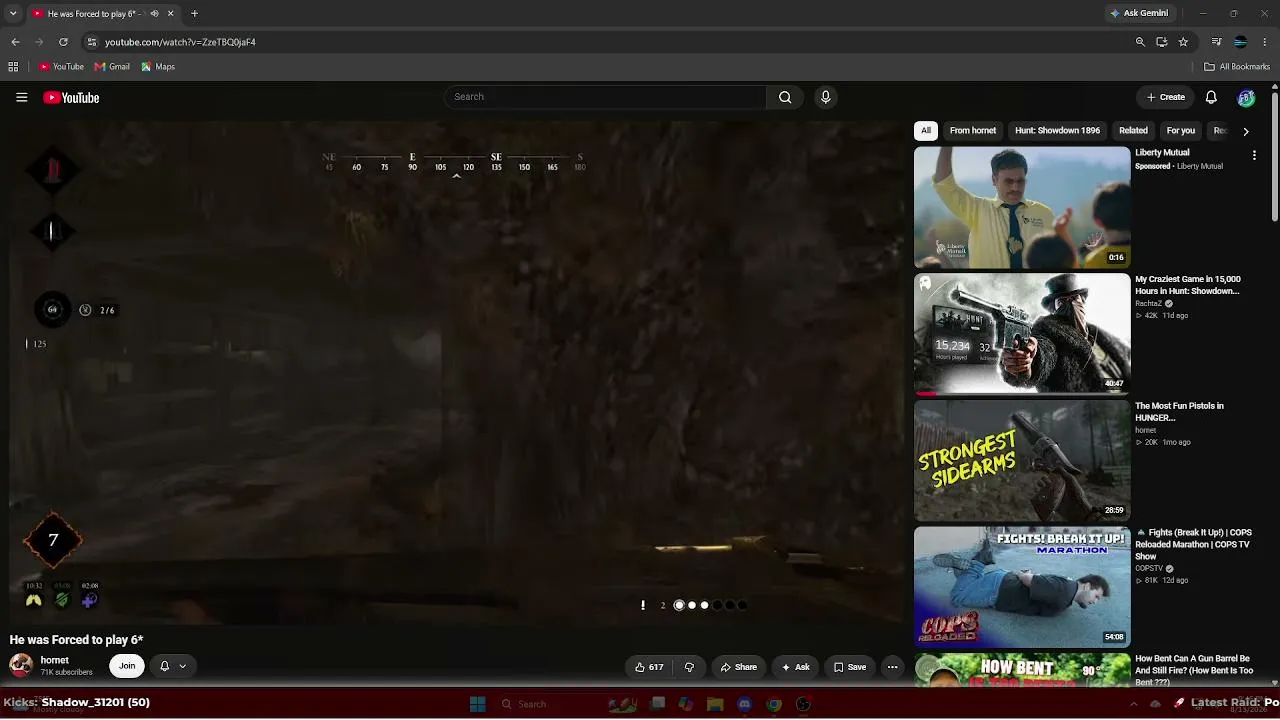1280x720 pixels.
Task: Like the video with 617 likes
Action: click(649, 667)
